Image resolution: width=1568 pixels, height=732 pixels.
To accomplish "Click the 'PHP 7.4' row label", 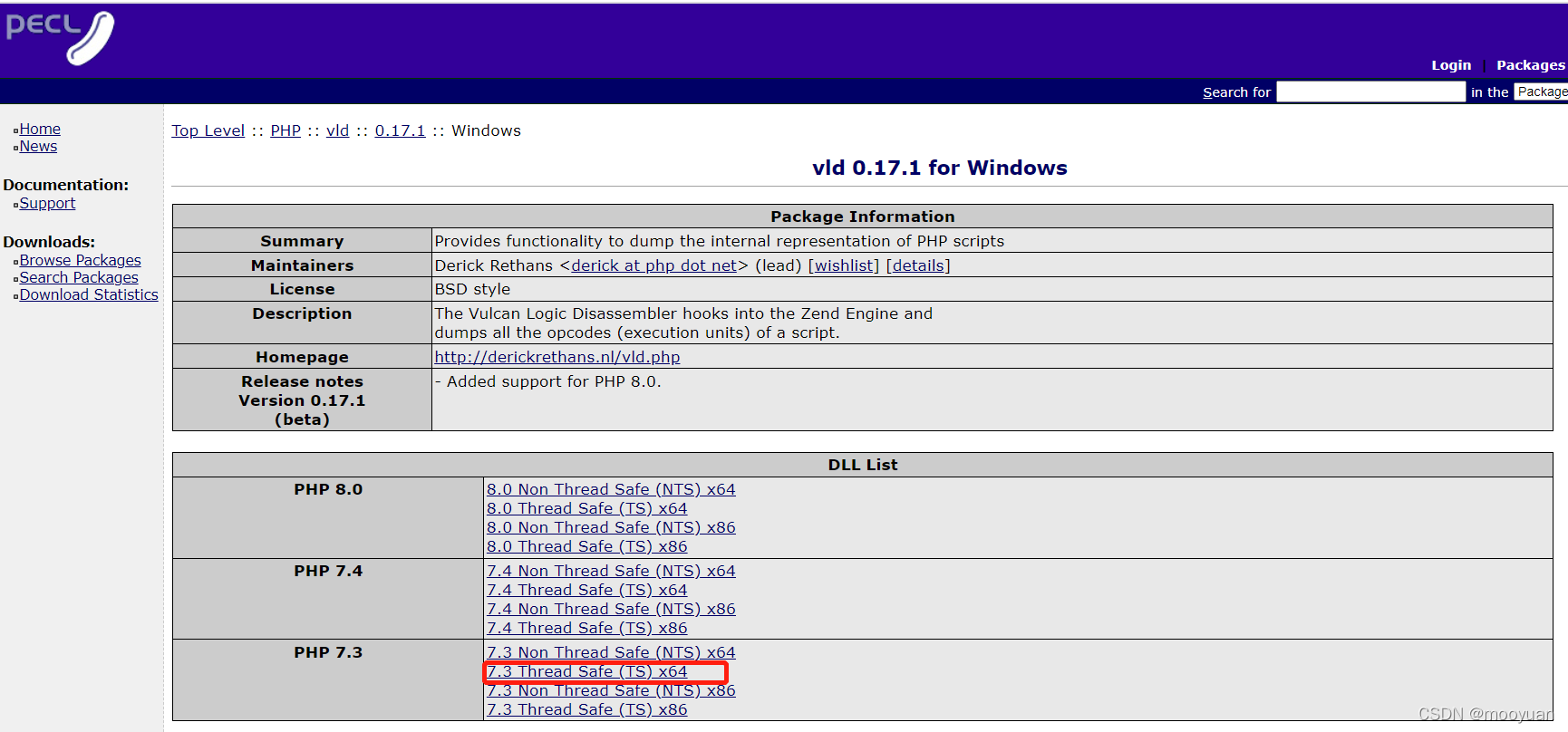I will click(328, 571).
